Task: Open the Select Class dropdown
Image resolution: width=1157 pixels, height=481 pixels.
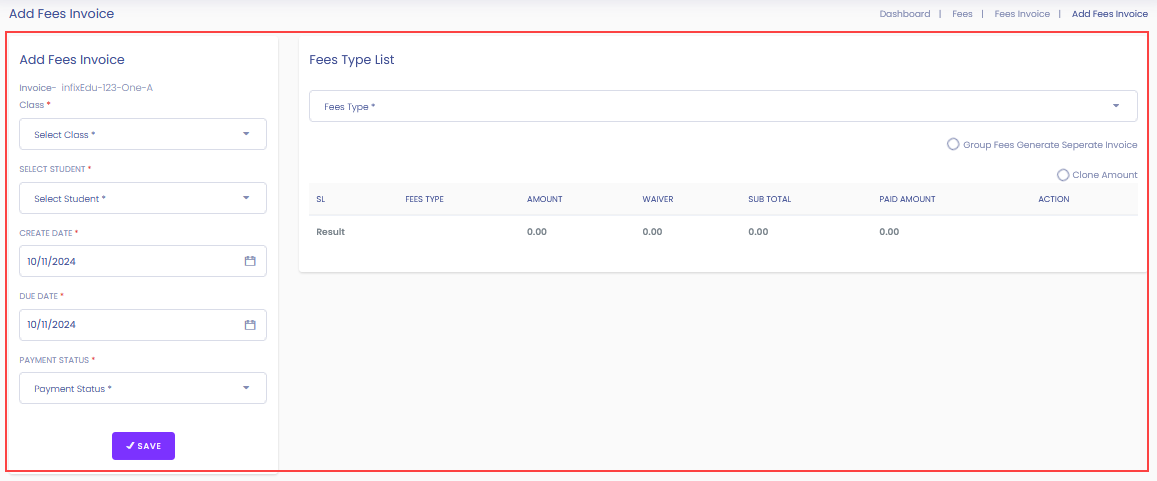Action: pos(142,134)
